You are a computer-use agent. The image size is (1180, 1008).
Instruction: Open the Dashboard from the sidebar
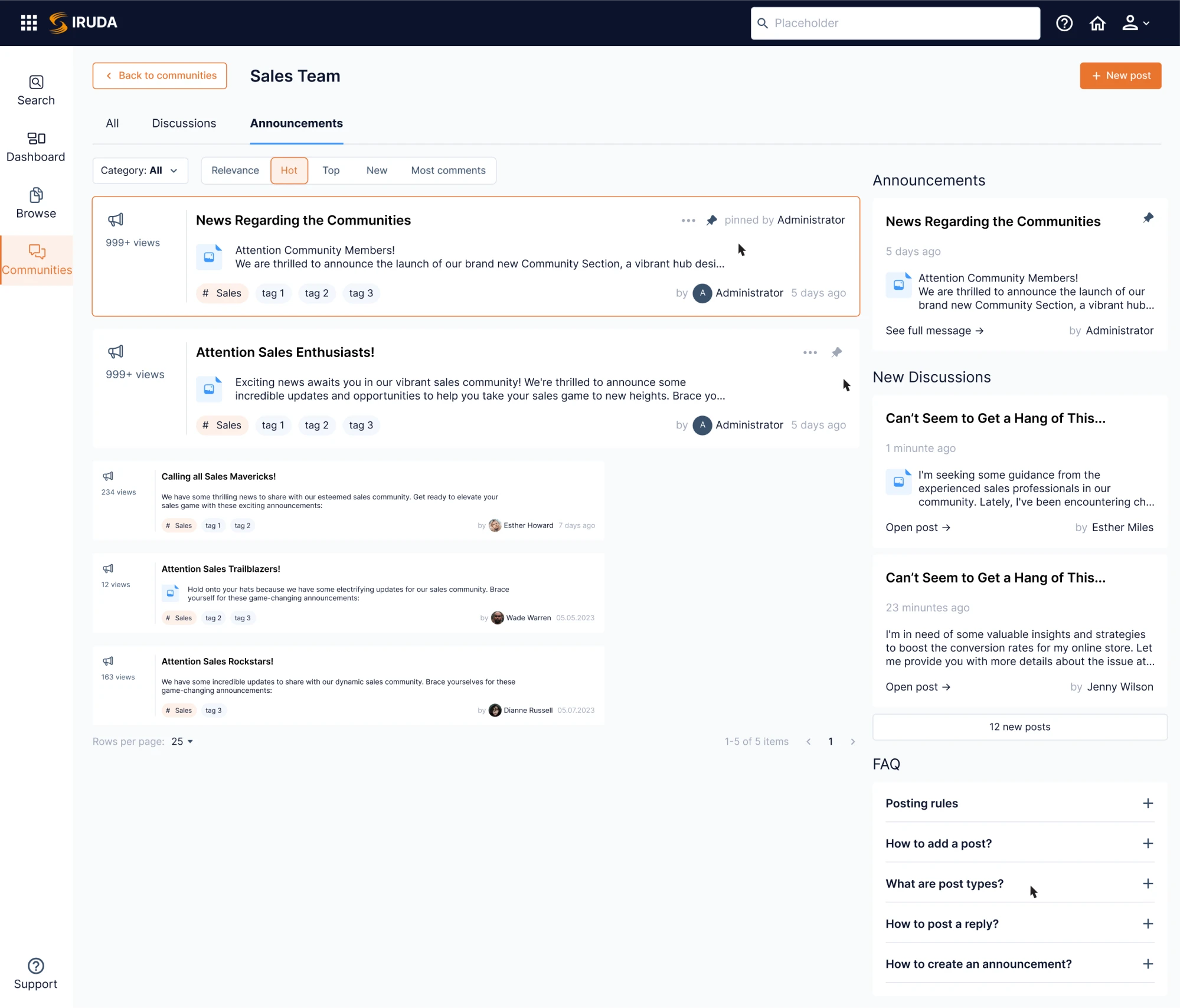pyautogui.click(x=35, y=146)
